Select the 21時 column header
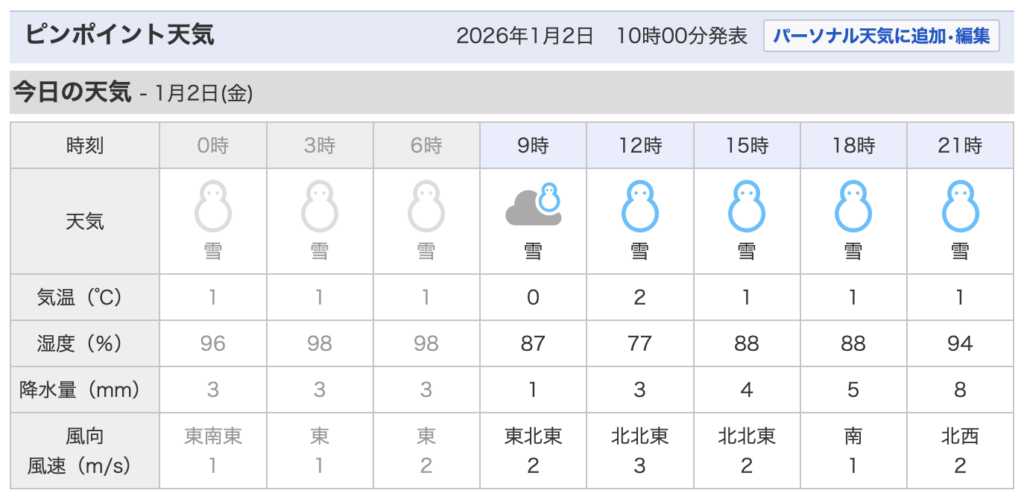The height and width of the screenshot is (502, 1024). tap(960, 146)
